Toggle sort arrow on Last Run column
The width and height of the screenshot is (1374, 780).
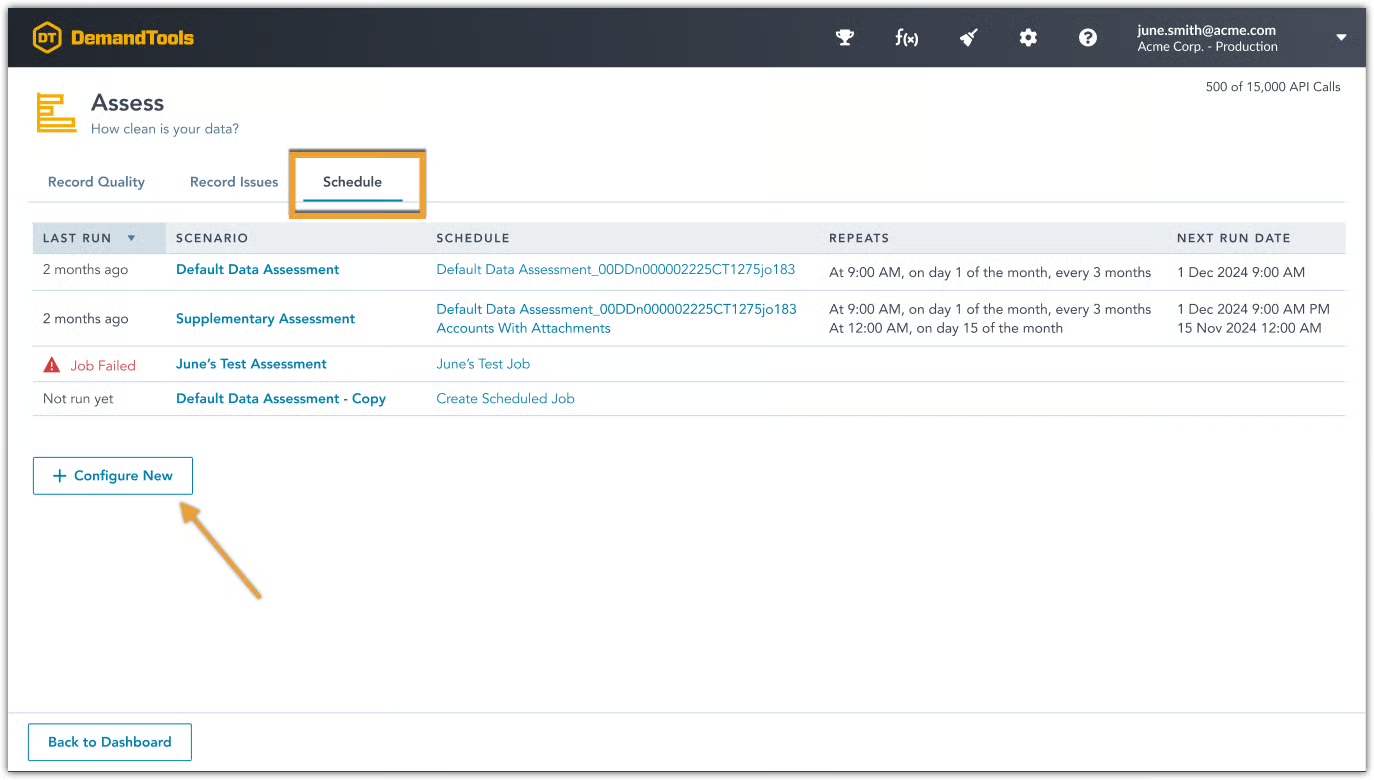click(131, 238)
